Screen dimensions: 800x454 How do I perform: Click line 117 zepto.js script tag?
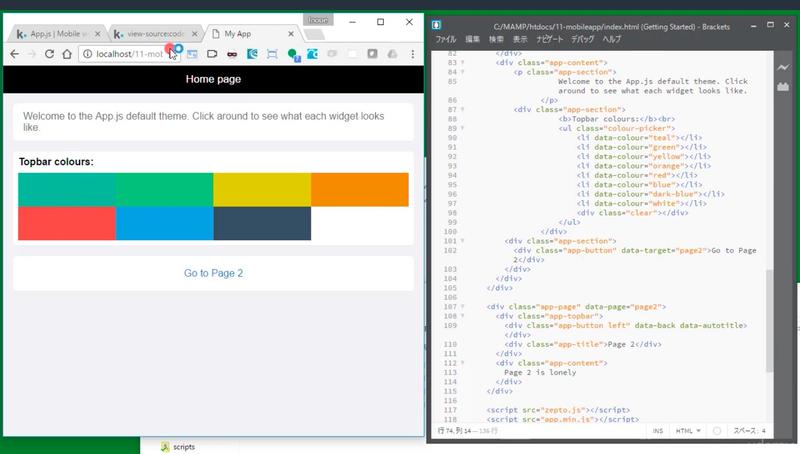coord(558,410)
